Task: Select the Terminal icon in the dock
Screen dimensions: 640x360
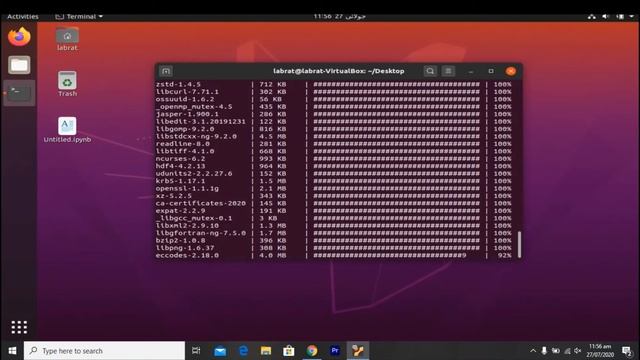Action: [19, 93]
